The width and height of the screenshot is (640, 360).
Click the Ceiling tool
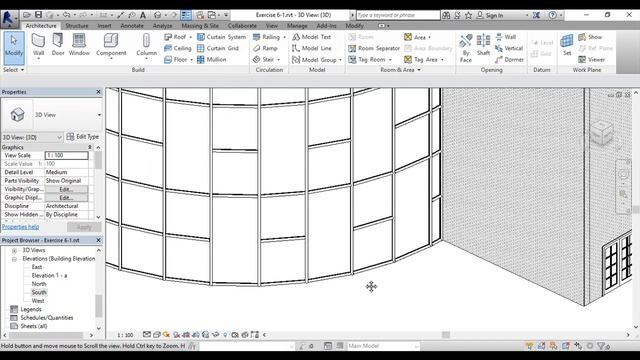[178, 48]
